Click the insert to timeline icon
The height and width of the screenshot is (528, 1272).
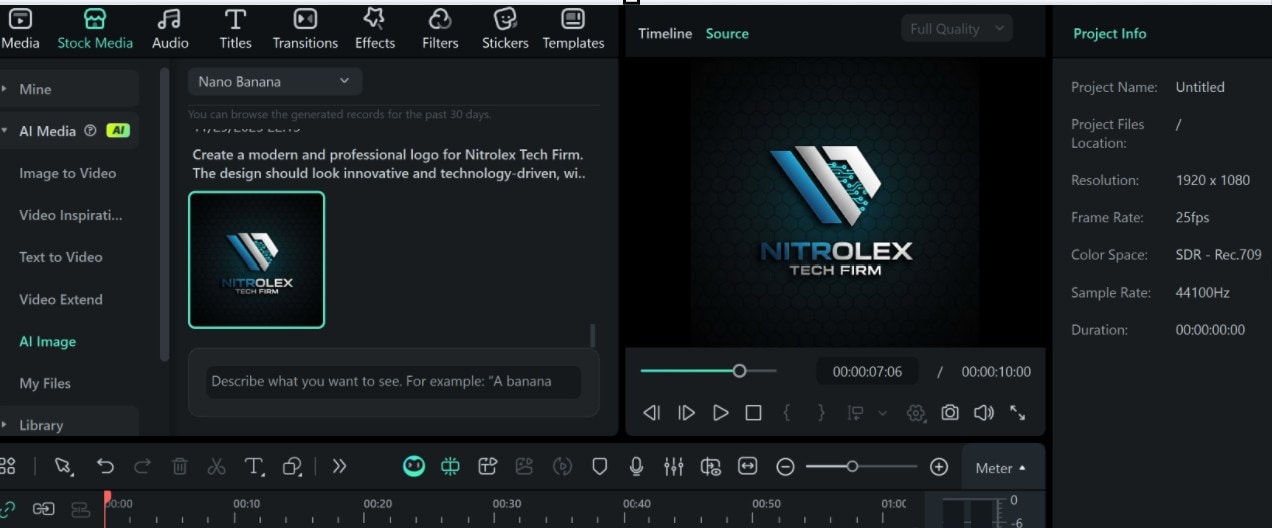(855, 413)
